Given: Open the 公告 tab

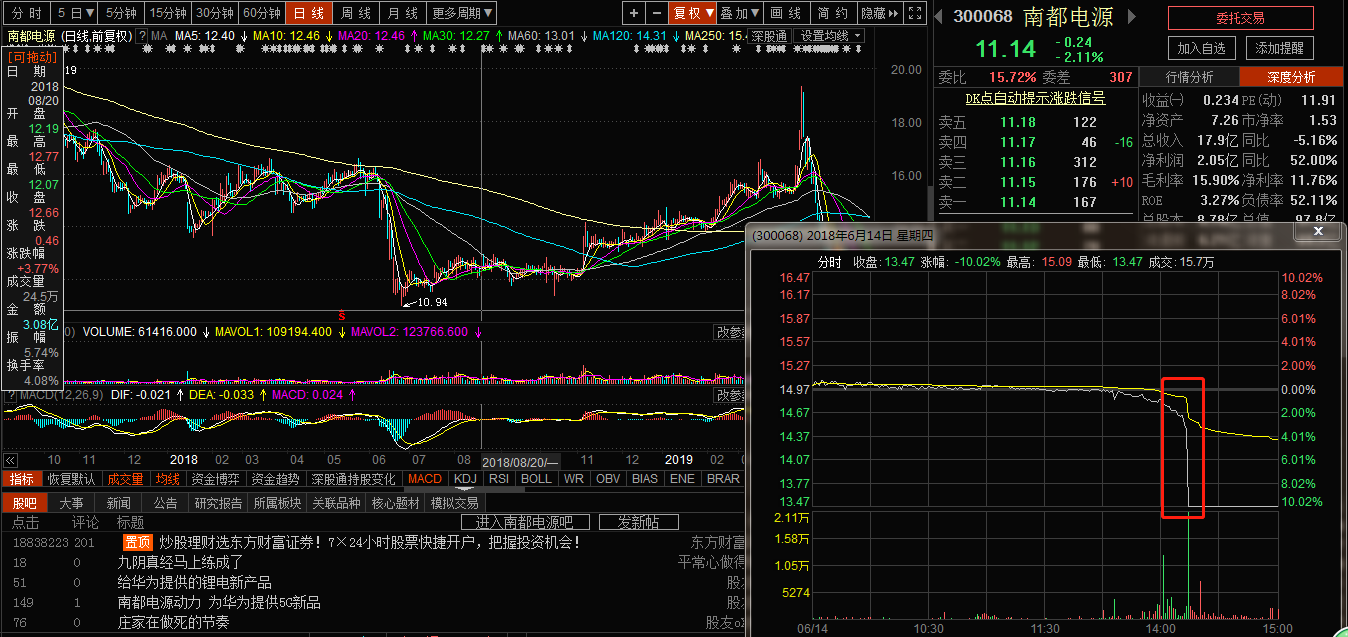Looking at the screenshot, I should [165, 502].
